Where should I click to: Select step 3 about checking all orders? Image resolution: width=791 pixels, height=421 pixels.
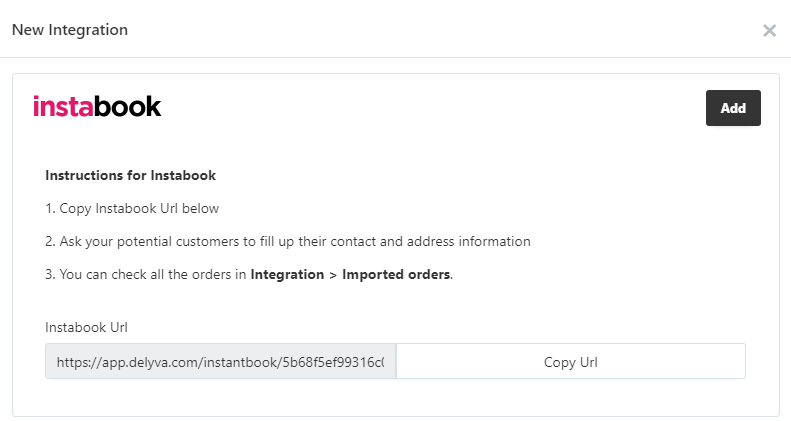249,274
